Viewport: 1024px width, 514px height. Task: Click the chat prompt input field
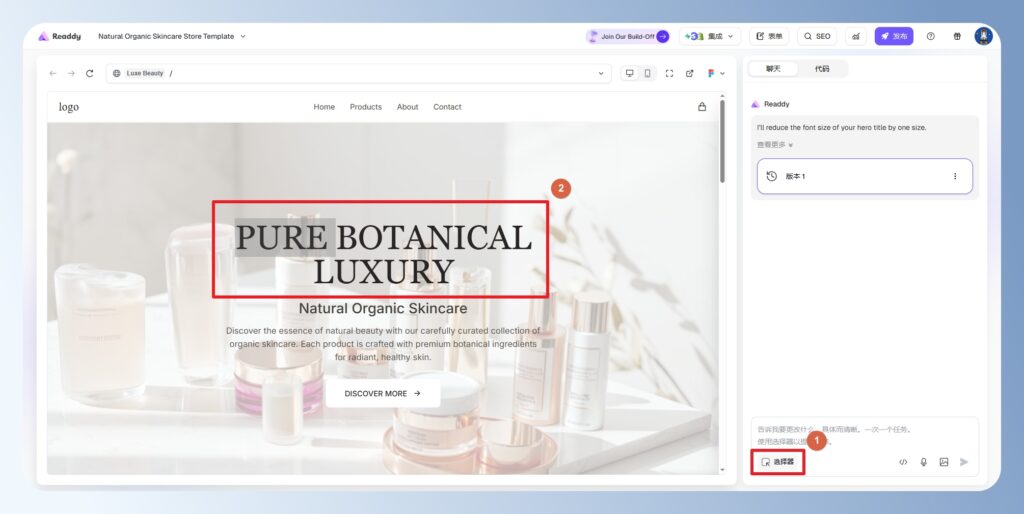[860, 433]
